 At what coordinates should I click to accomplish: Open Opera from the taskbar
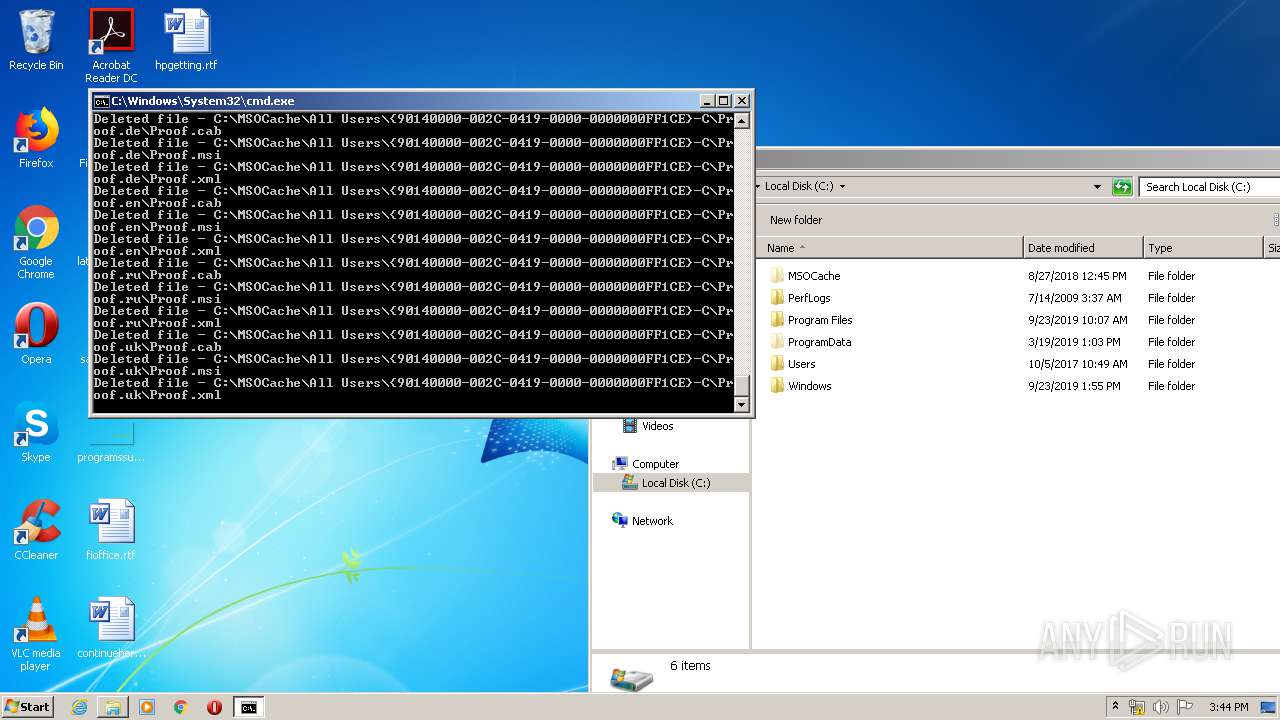(x=214, y=707)
